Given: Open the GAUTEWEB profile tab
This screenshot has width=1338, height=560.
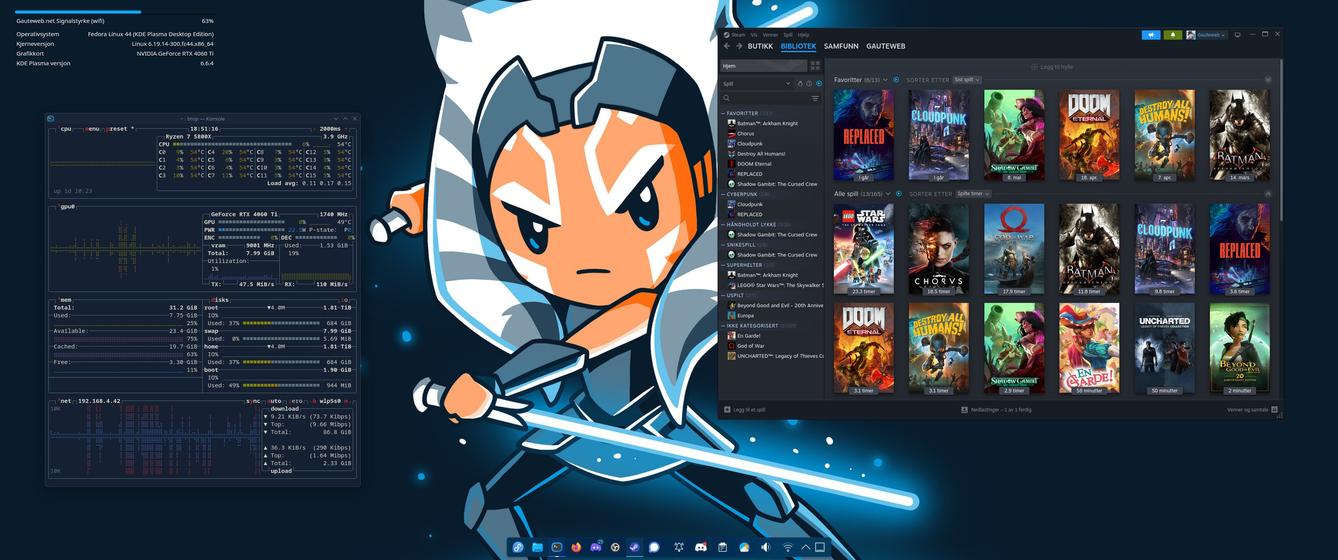Looking at the screenshot, I should (885, 46).
